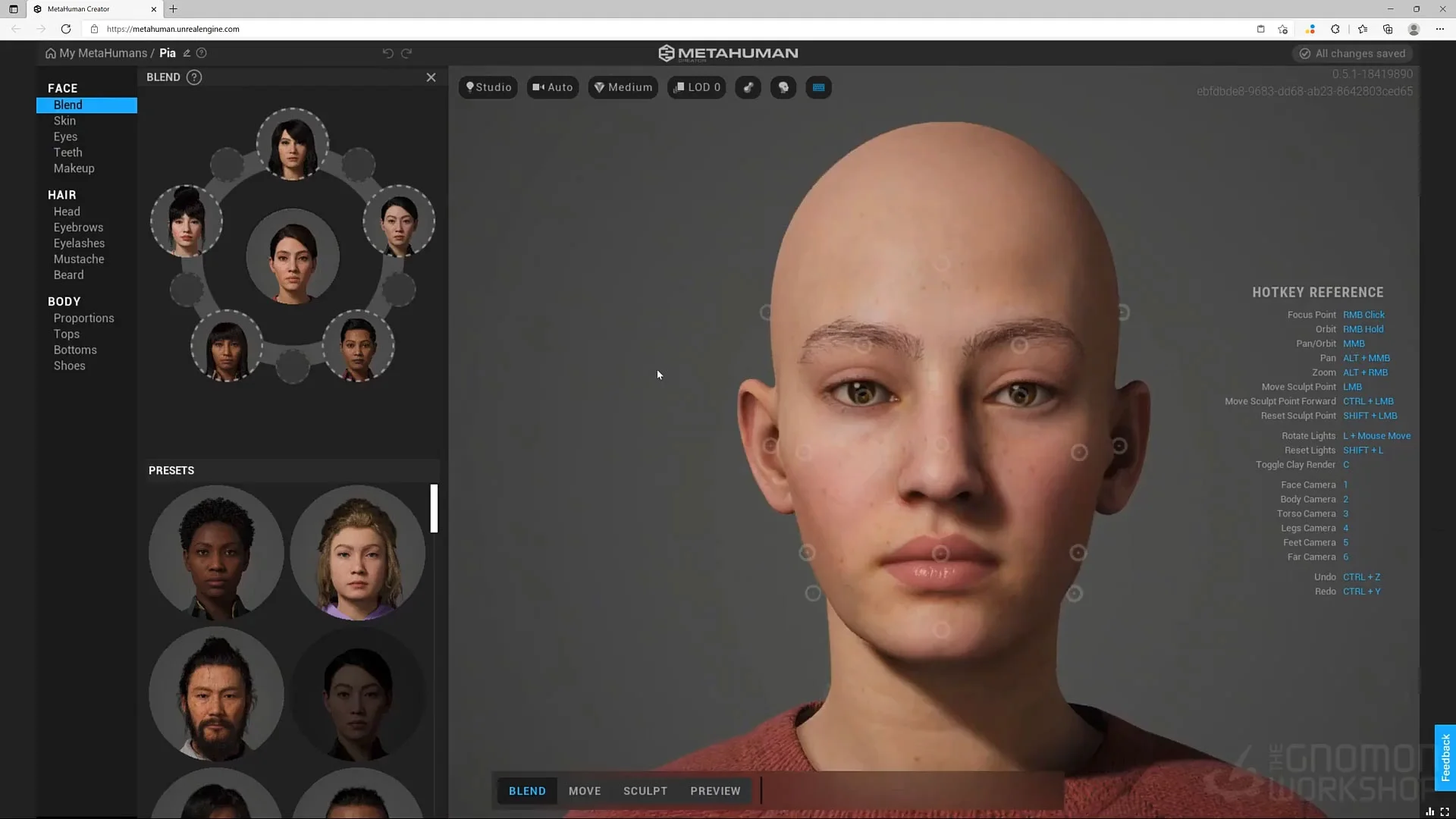Open the help icon next to Pia name
This screenshot has width=1456, height=819.
click(202, 53)
